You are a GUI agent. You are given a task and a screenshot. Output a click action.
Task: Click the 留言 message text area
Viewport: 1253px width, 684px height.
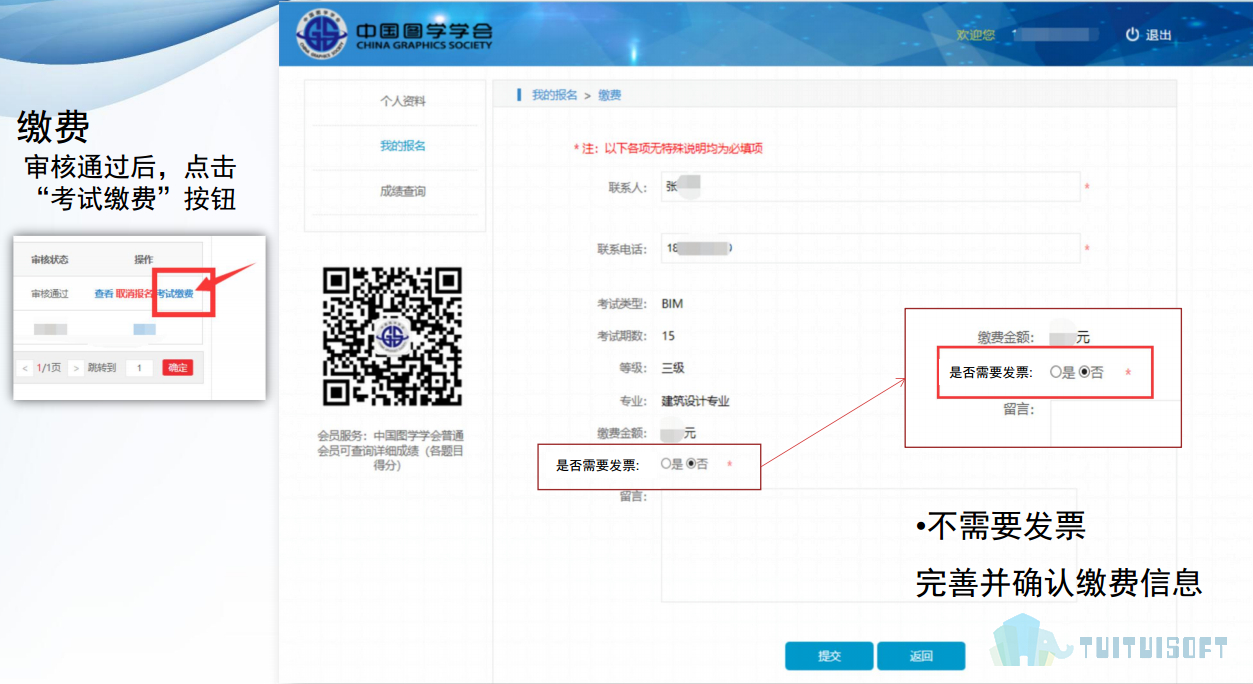tap(869, 545)
